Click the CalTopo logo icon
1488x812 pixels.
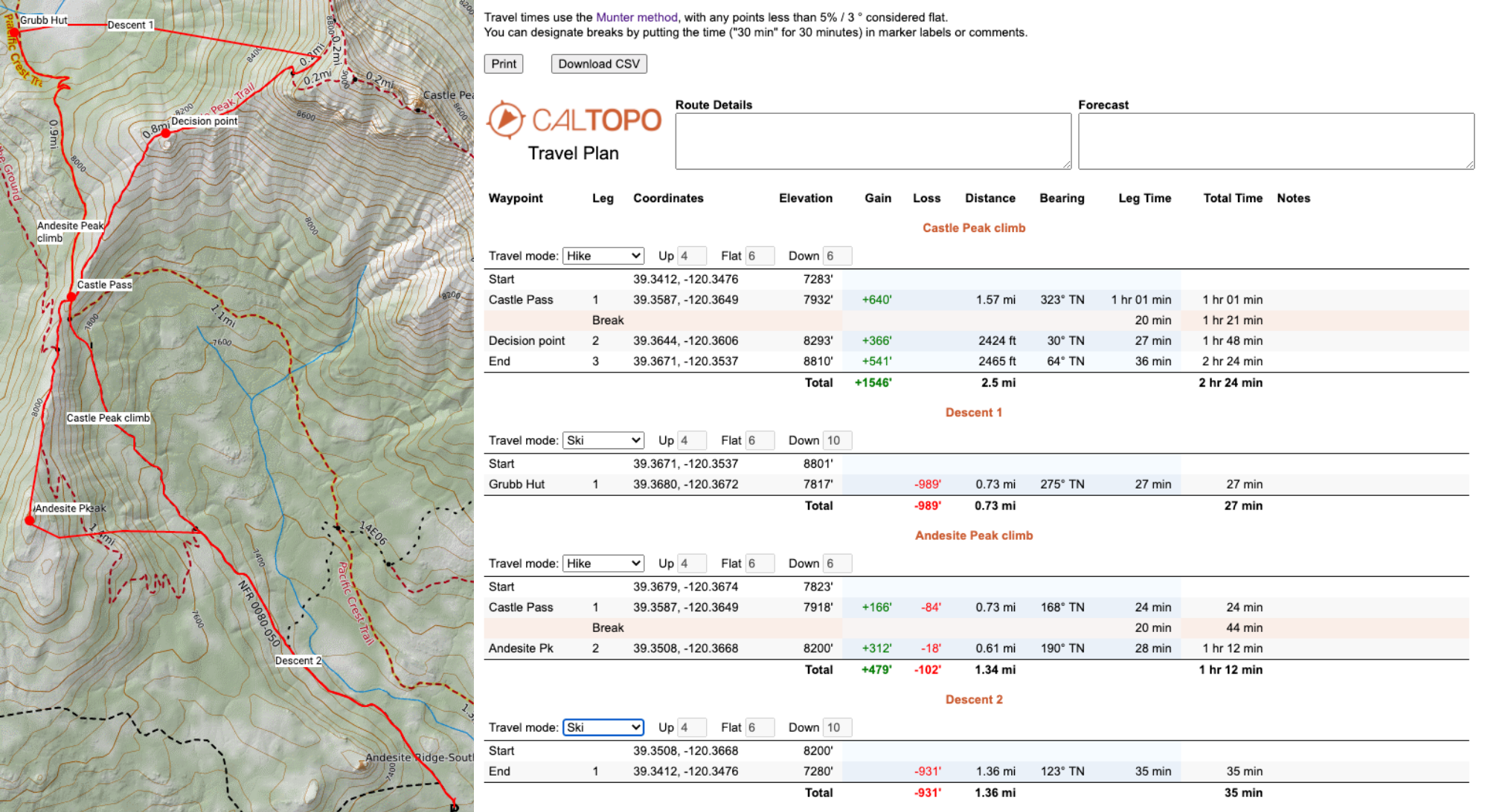pyautogui.click(x=506, y=120)
